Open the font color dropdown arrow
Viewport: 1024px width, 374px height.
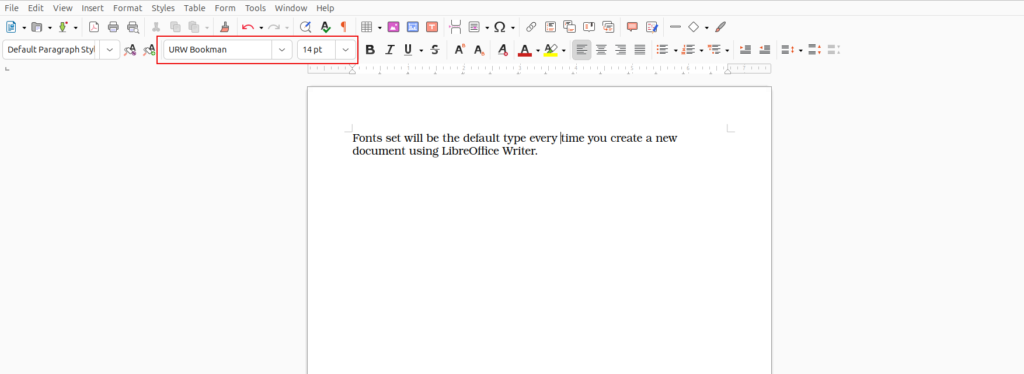(x=537, y=50)
